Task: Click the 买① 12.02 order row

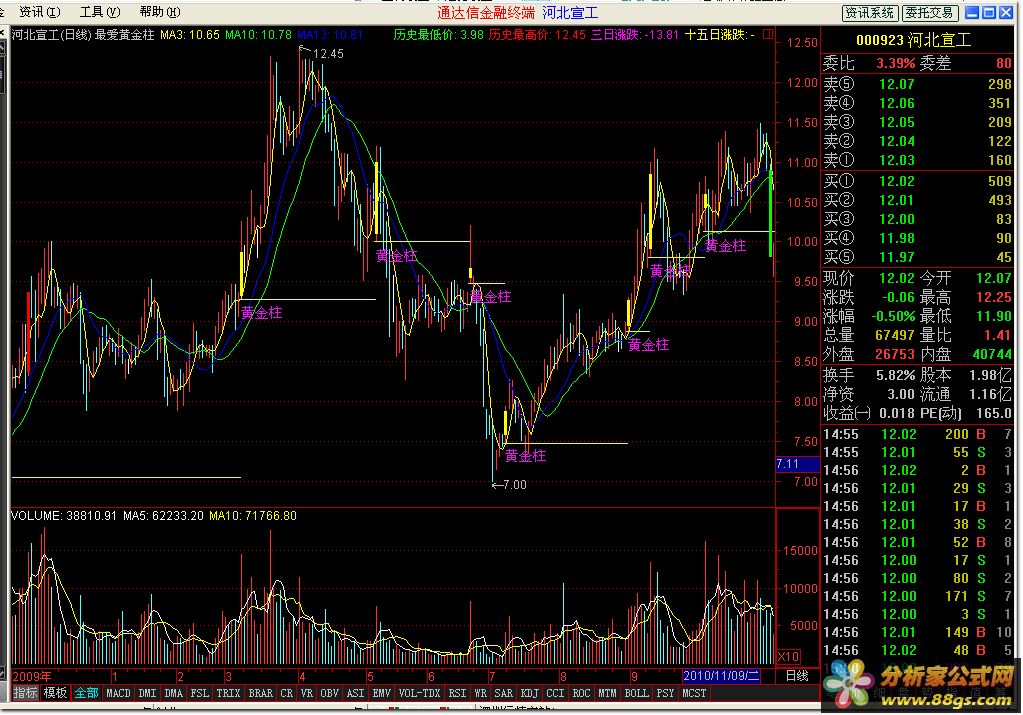Action: click(917, 181)
